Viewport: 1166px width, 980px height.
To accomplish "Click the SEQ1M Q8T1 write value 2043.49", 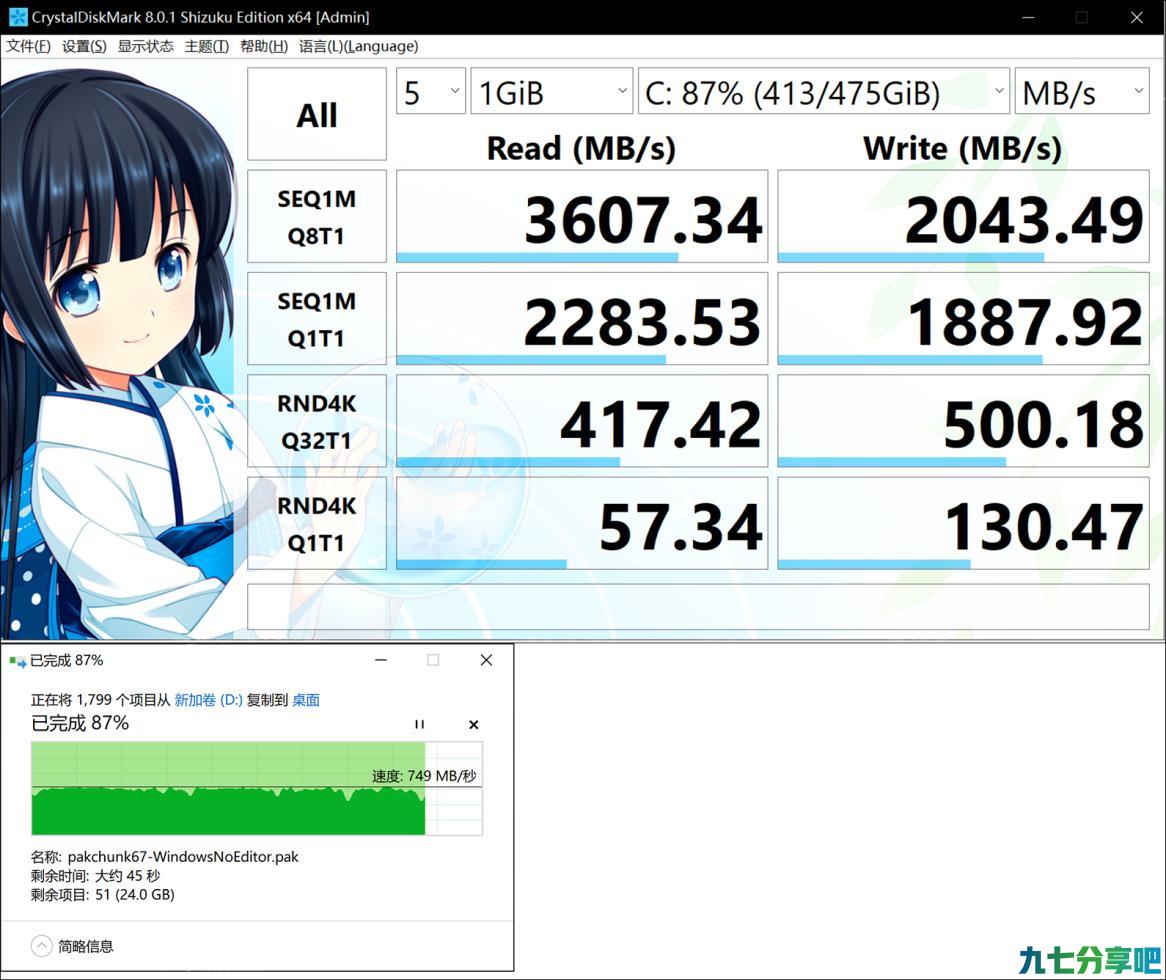I will click(x=964, y=216).
